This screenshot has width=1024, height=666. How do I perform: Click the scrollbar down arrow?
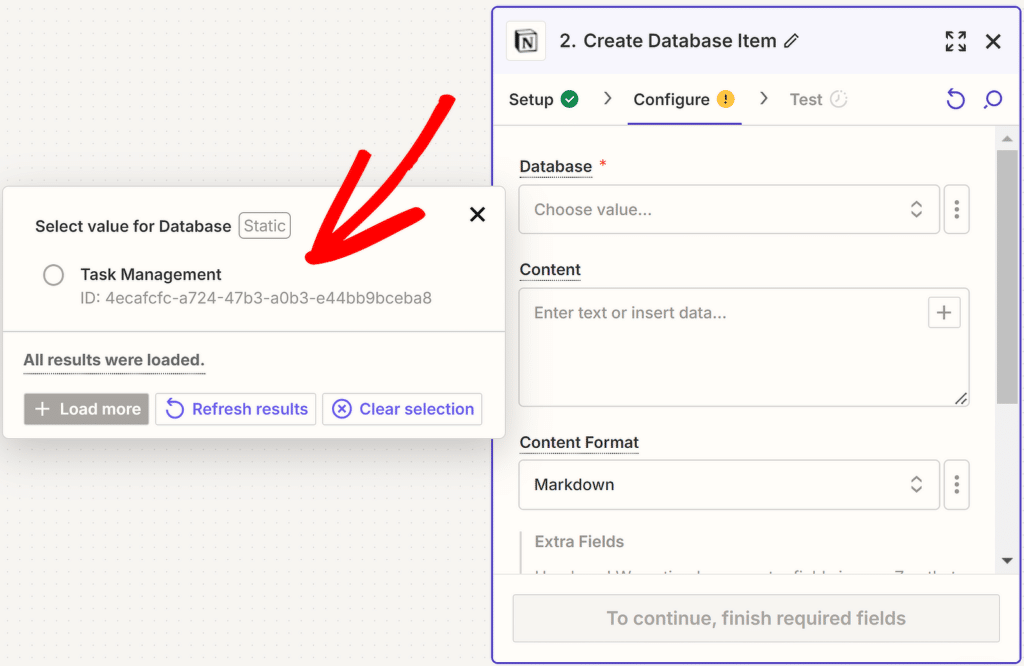click(1006, 561)
